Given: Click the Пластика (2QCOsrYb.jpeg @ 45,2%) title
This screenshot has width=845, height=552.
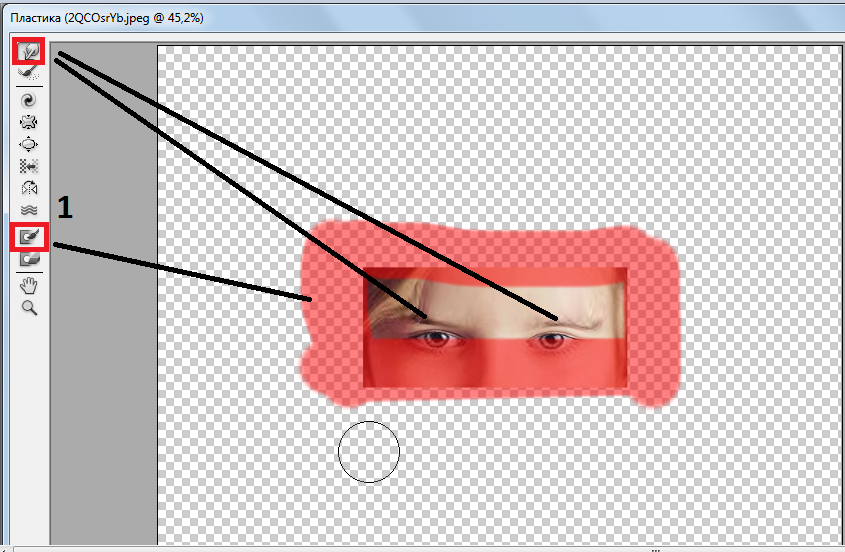Looking at the screenshot, I should click(107, 18).
